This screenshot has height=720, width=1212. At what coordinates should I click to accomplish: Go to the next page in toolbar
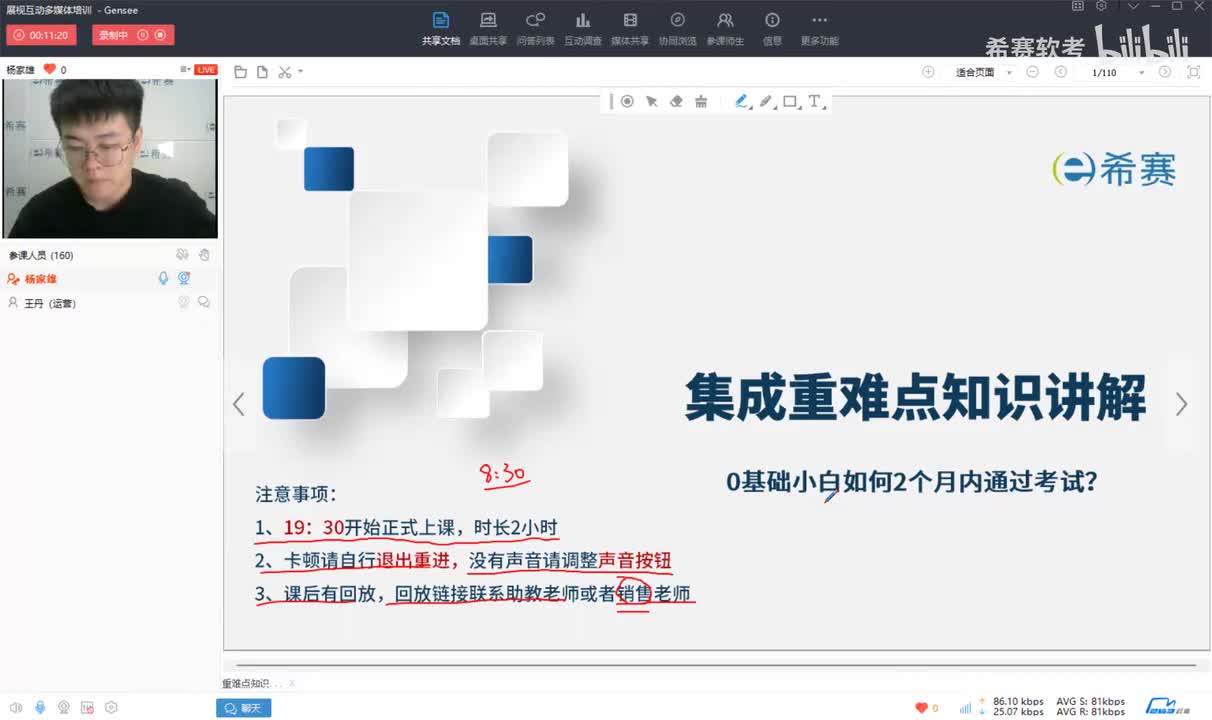(x=1165, y=72)
